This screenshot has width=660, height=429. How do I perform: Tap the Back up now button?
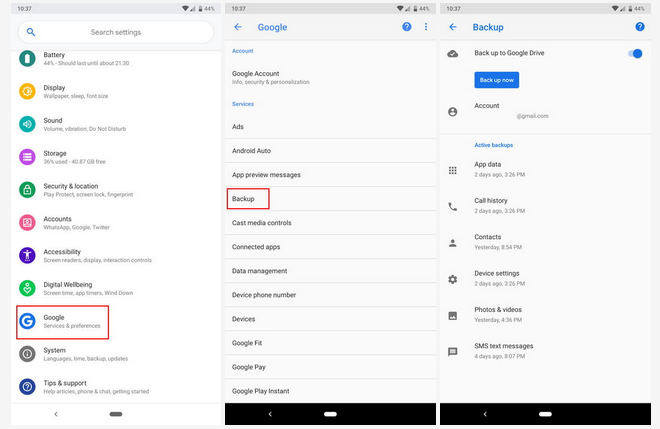click(x=497, y=80)
